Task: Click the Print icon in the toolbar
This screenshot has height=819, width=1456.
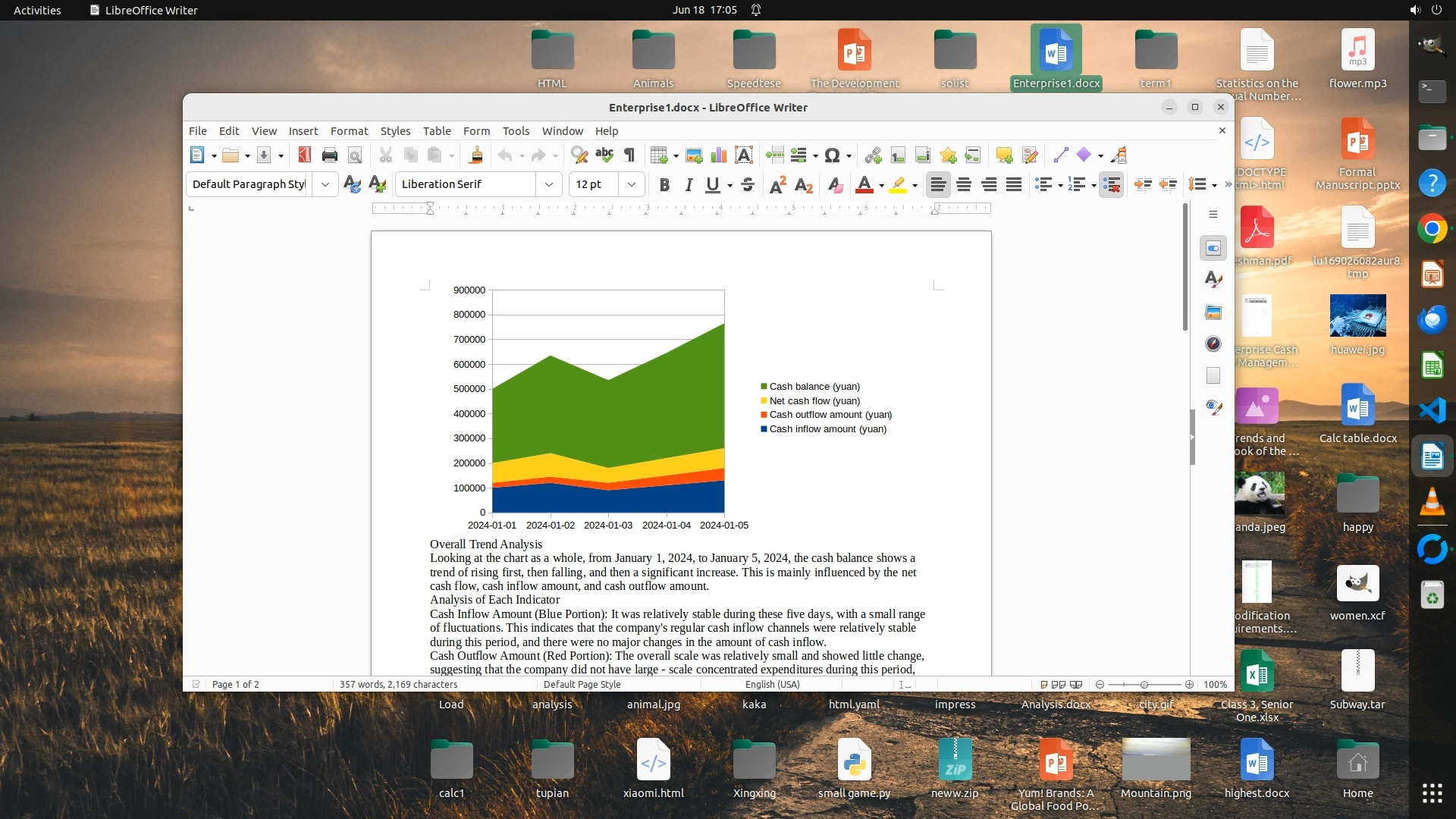Action: click(x=329, y=155)
